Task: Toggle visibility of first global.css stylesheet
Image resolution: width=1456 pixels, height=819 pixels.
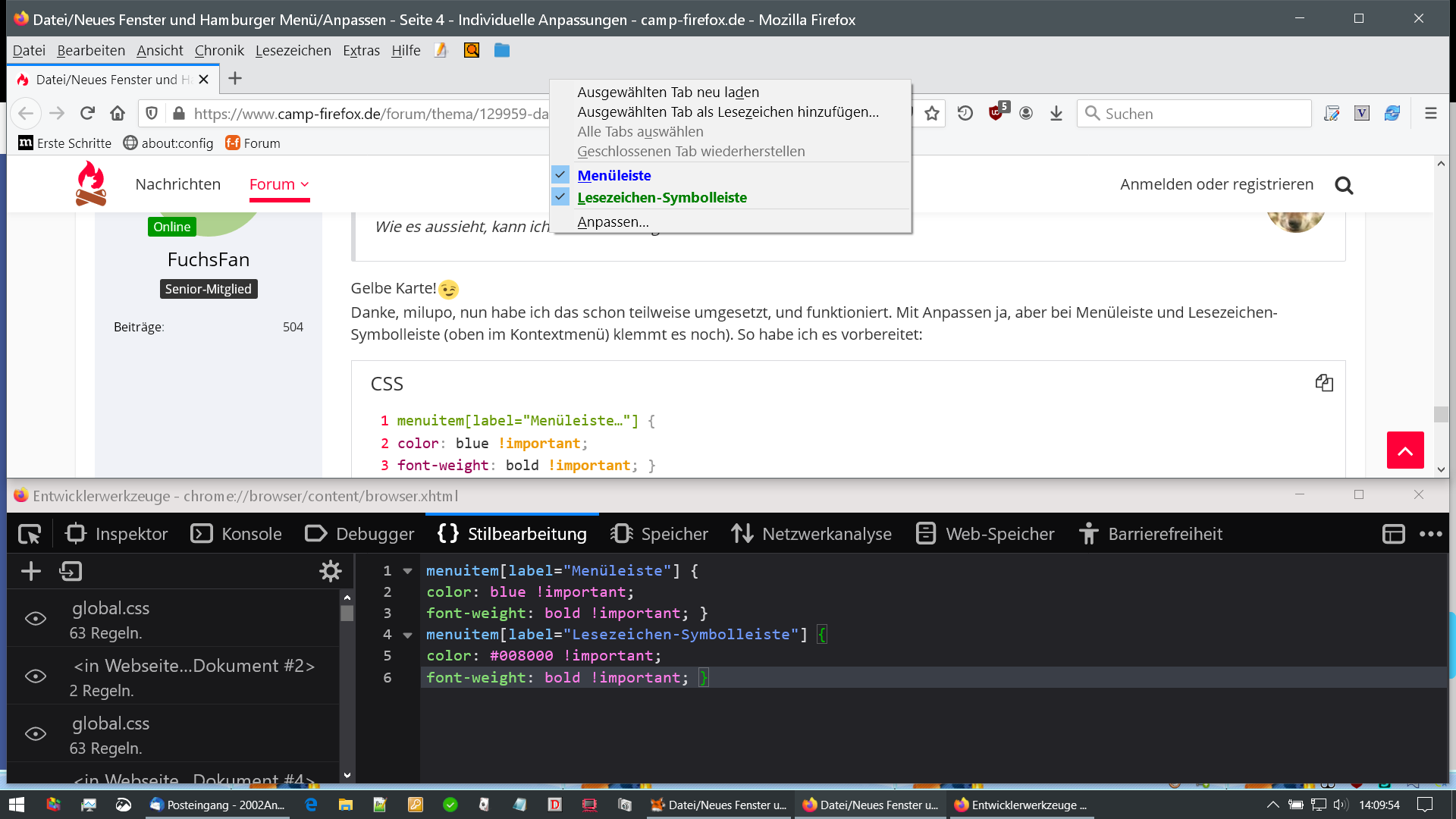Action: (x=36, y=619)
